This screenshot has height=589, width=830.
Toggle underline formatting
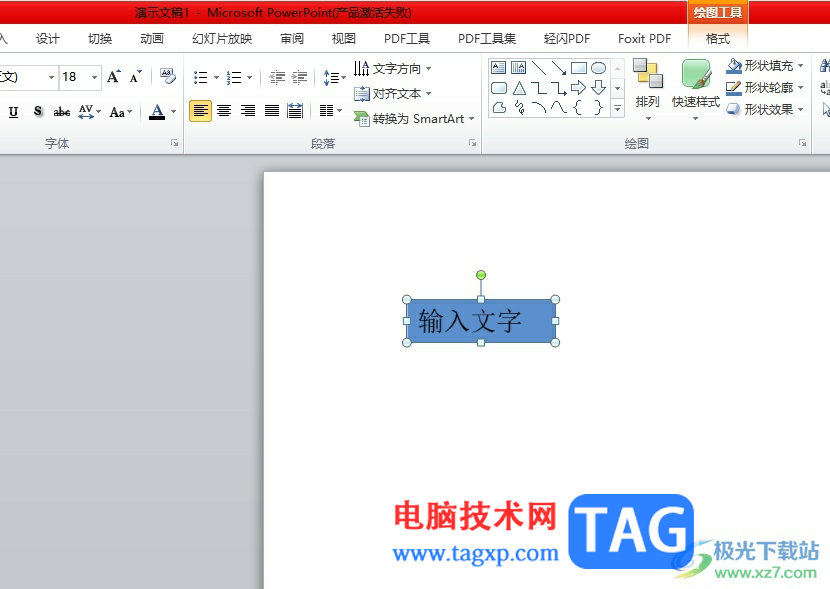tap(14, 112)
